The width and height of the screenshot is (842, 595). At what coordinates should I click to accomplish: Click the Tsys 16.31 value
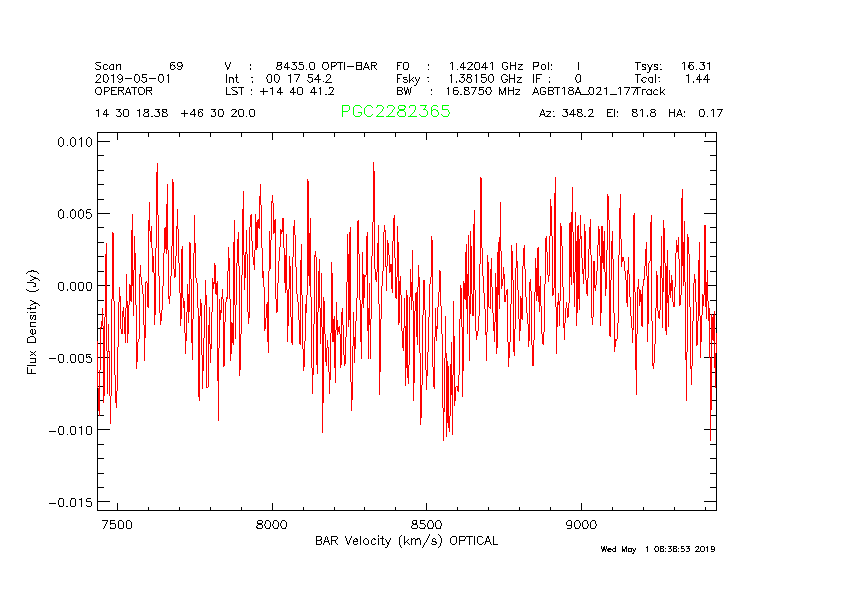coord(672,66)
